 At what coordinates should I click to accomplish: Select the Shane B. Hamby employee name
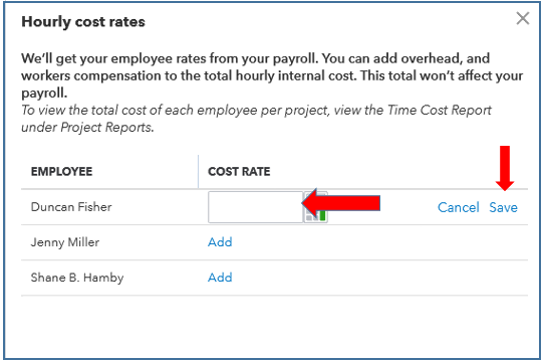(x=77, y=278)
